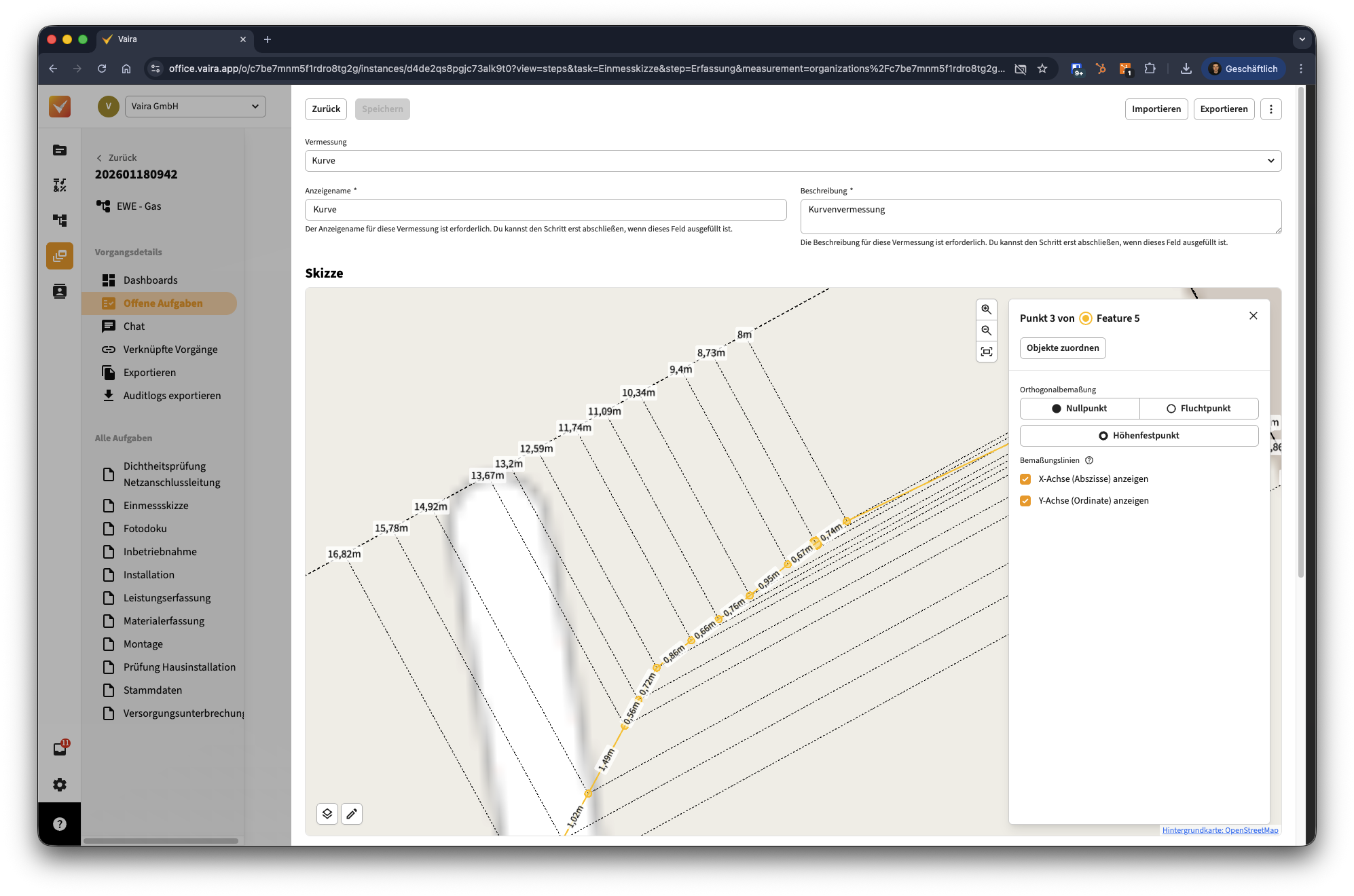Close the Punkt 3 panel

(x=1253, y=316)
